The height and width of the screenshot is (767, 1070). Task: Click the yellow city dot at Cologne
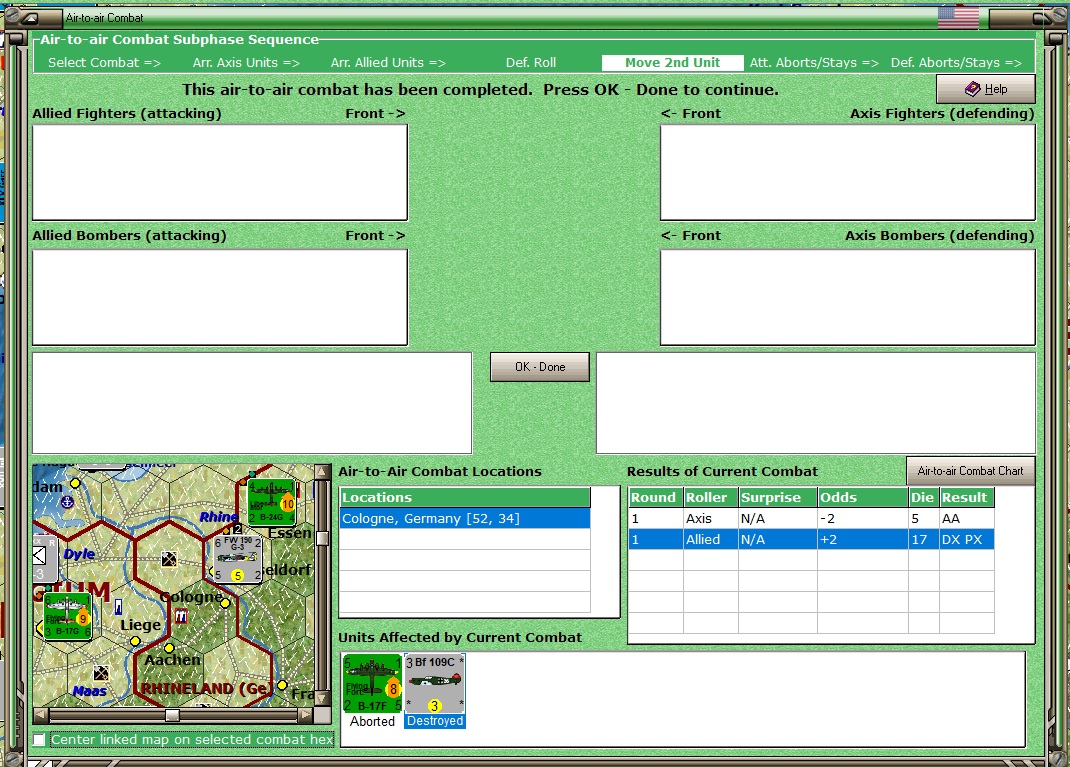pos(225,603)
